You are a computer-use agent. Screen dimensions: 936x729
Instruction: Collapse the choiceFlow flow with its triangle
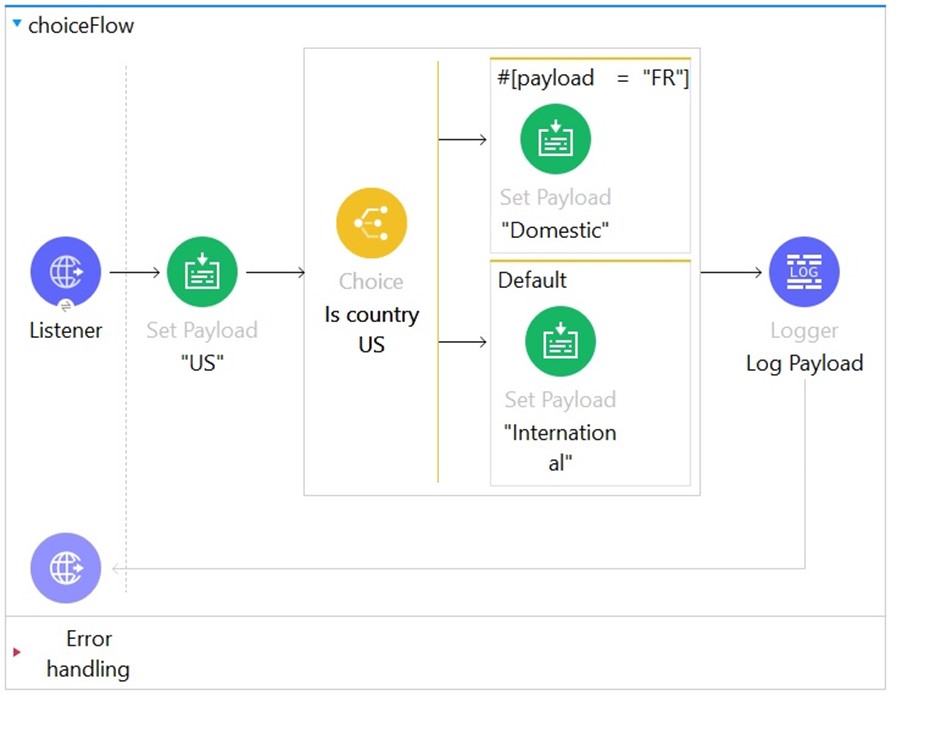pos(16,23)
